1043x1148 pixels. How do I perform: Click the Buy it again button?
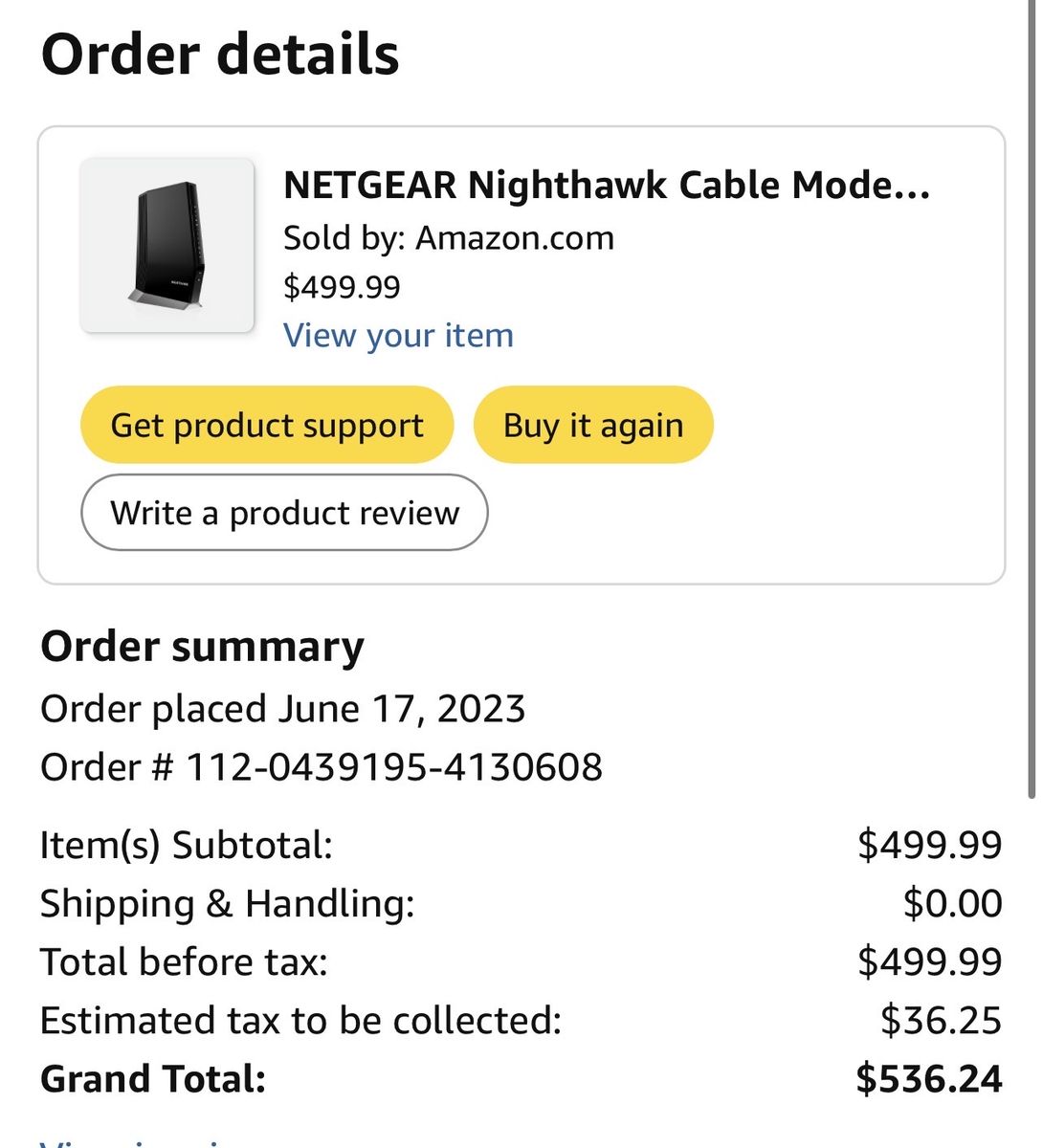[593, 425]
